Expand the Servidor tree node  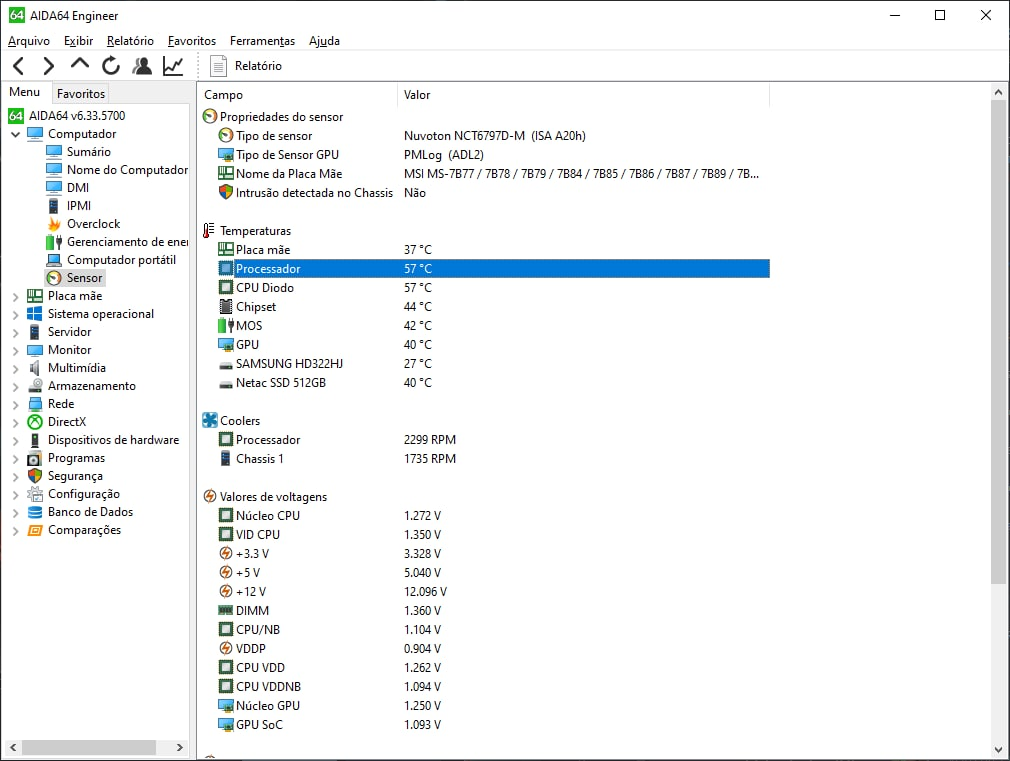pos(15,332)
